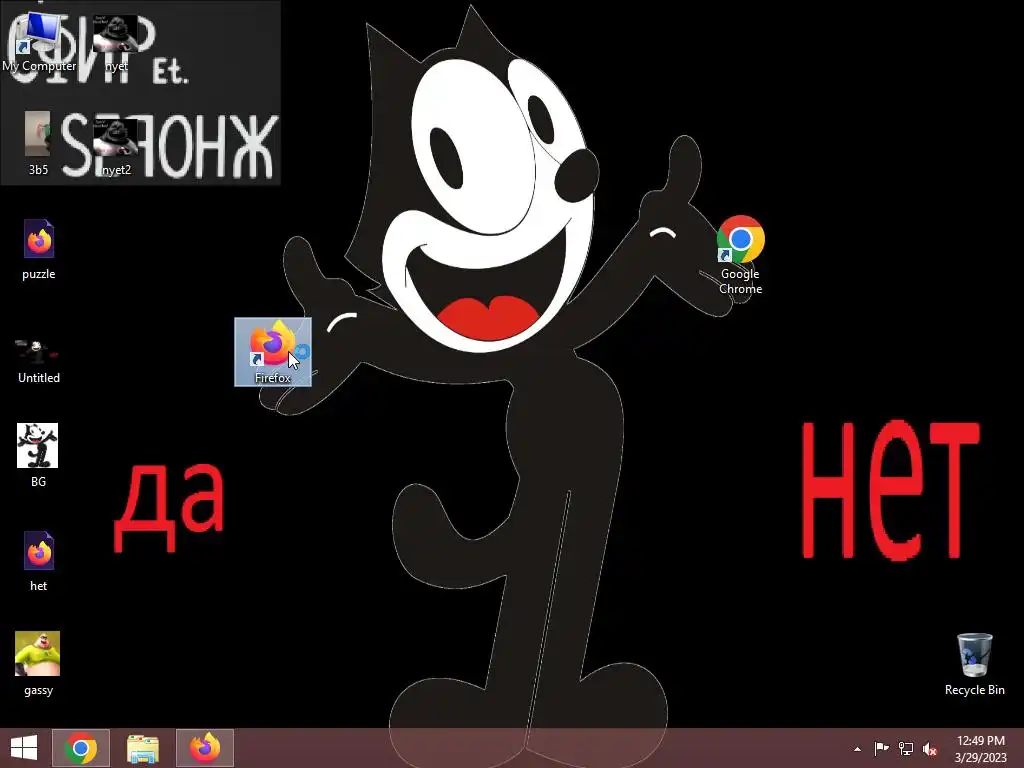This screenshot has width=1024, height=768.
Task: Select the BG image thumbnail icon
Action: pos(38,455)
